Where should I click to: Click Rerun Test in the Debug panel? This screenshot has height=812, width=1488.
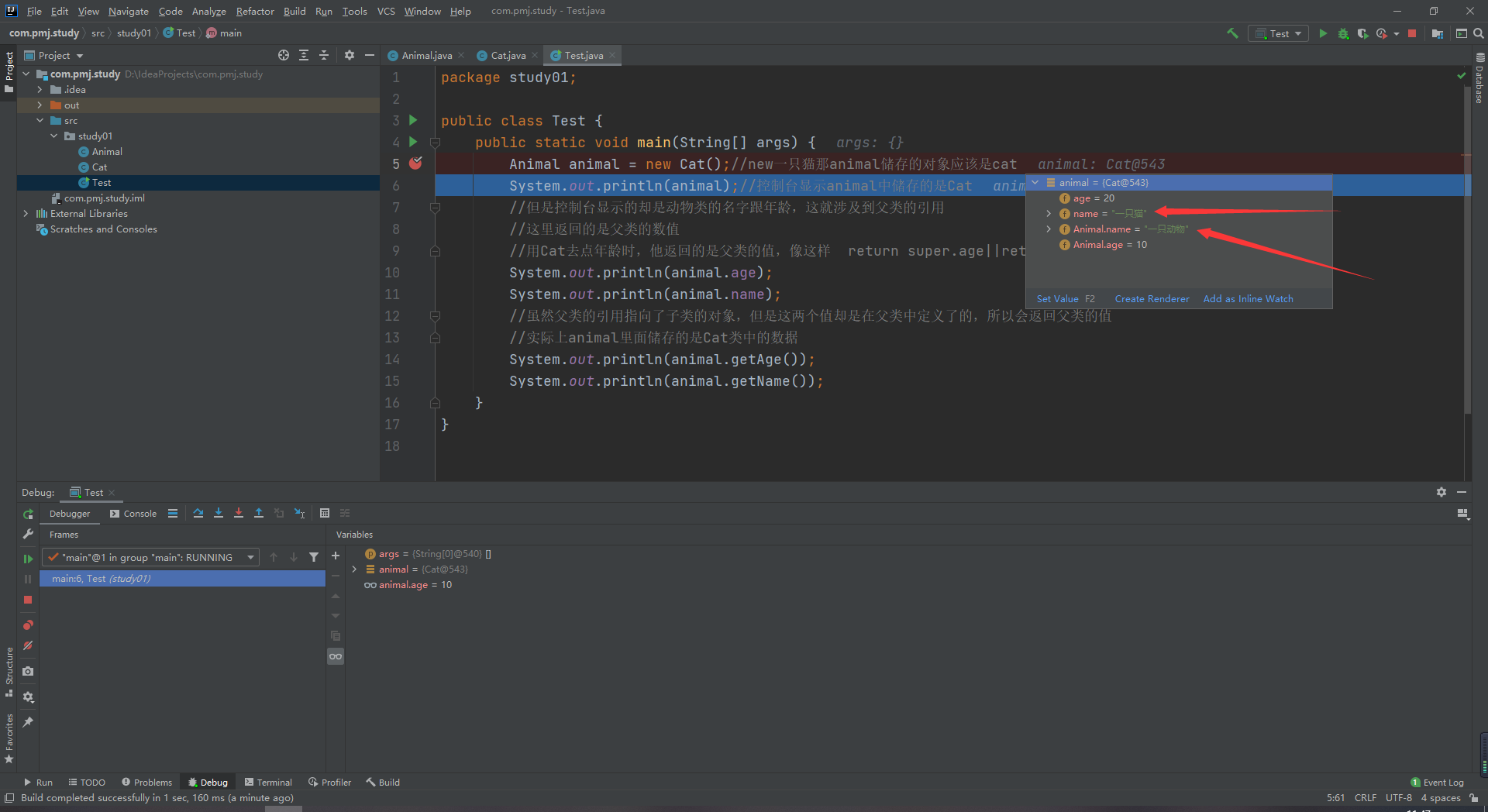(x=28, y=514)
